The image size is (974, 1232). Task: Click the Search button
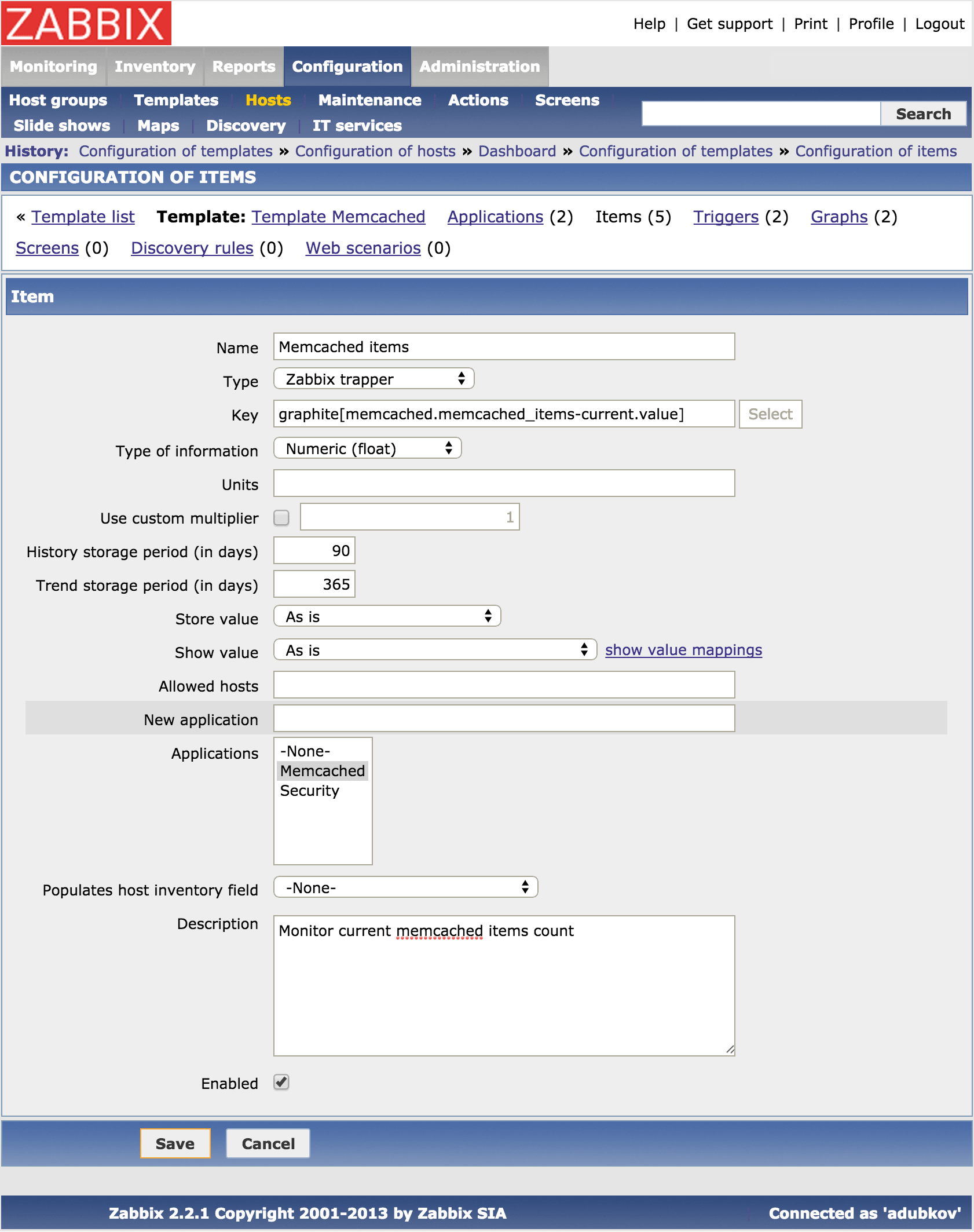[924, 113]
